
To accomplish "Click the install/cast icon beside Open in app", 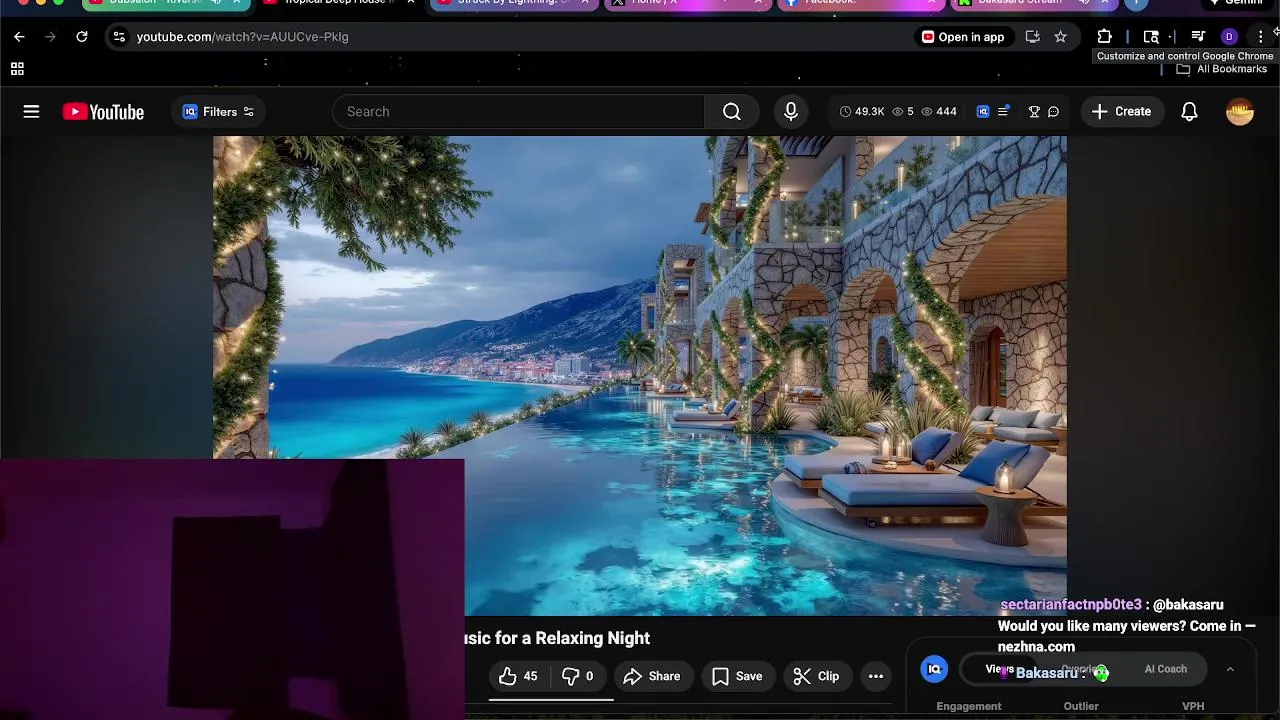I will point(1032,37).
